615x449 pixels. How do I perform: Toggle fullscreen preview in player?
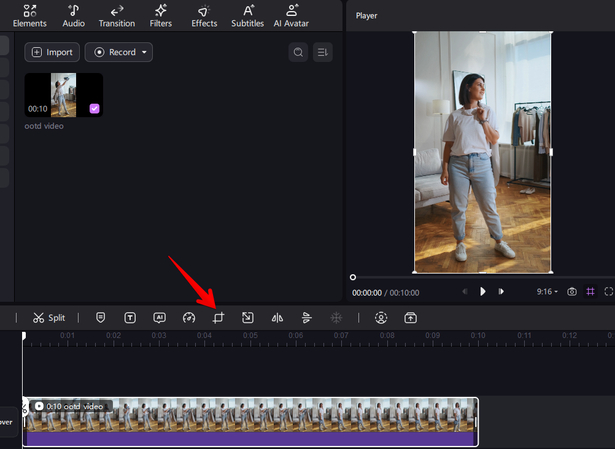coord(607,292)
